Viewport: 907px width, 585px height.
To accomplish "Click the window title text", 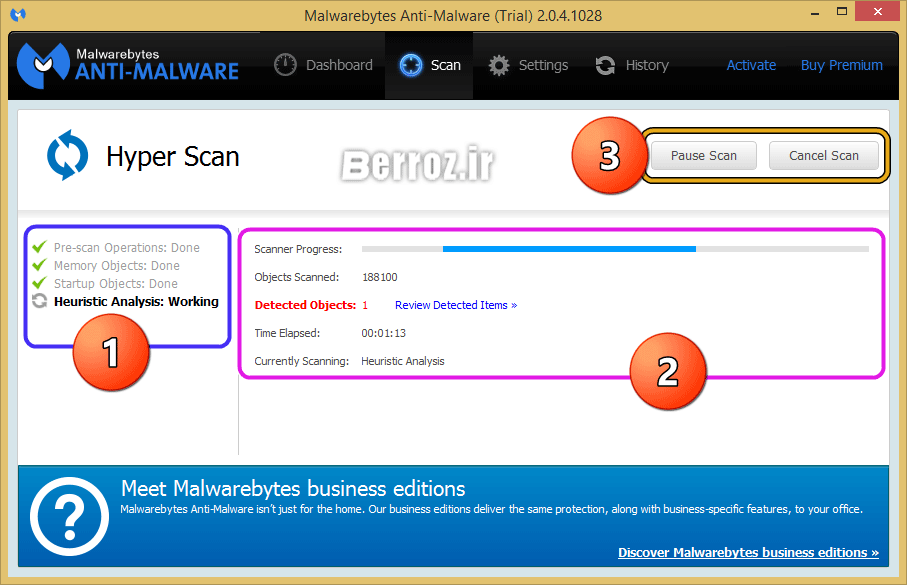I will 453,16.
